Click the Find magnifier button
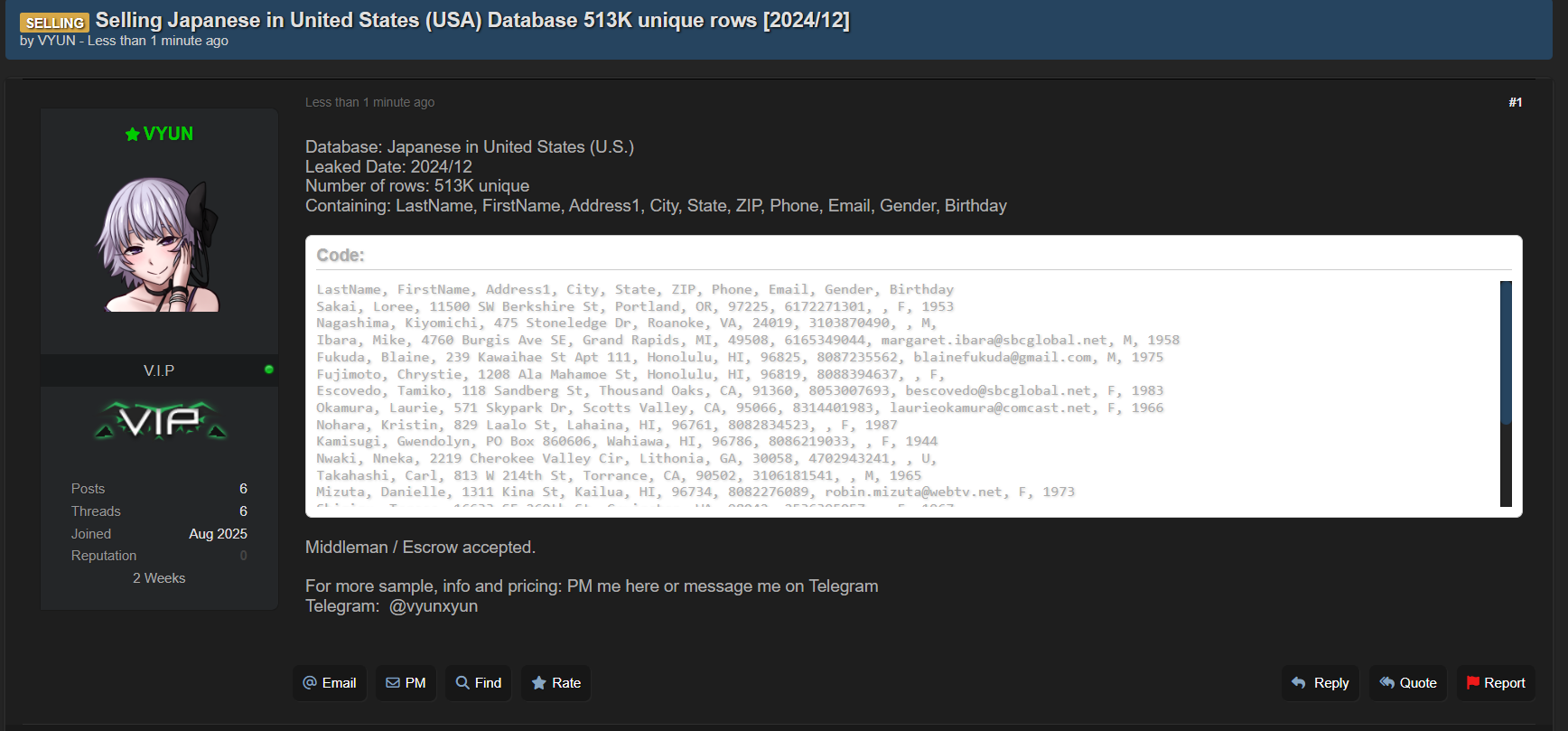Screen dimensions: 1568x731 tap(479, 683)
